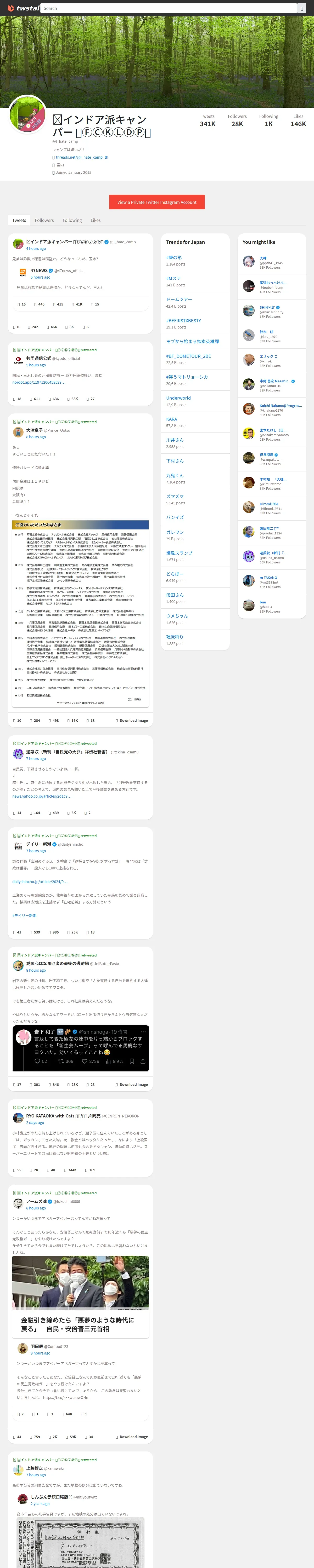Click the しんぶん赤旗日曜版 avatar
314x1568 pixels.
coord(23,1499)
